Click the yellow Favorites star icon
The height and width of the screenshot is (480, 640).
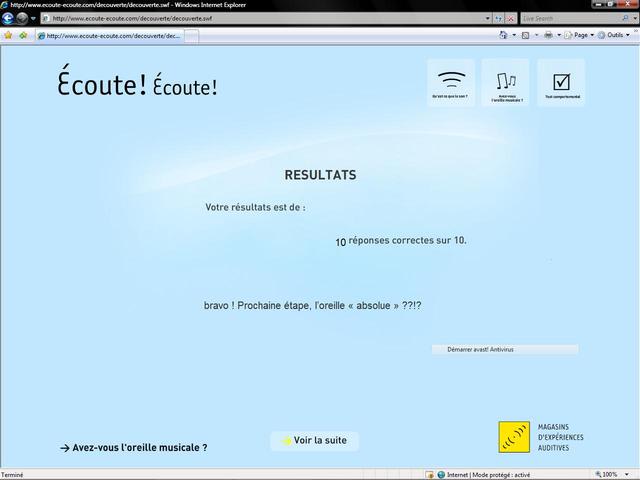8,36
